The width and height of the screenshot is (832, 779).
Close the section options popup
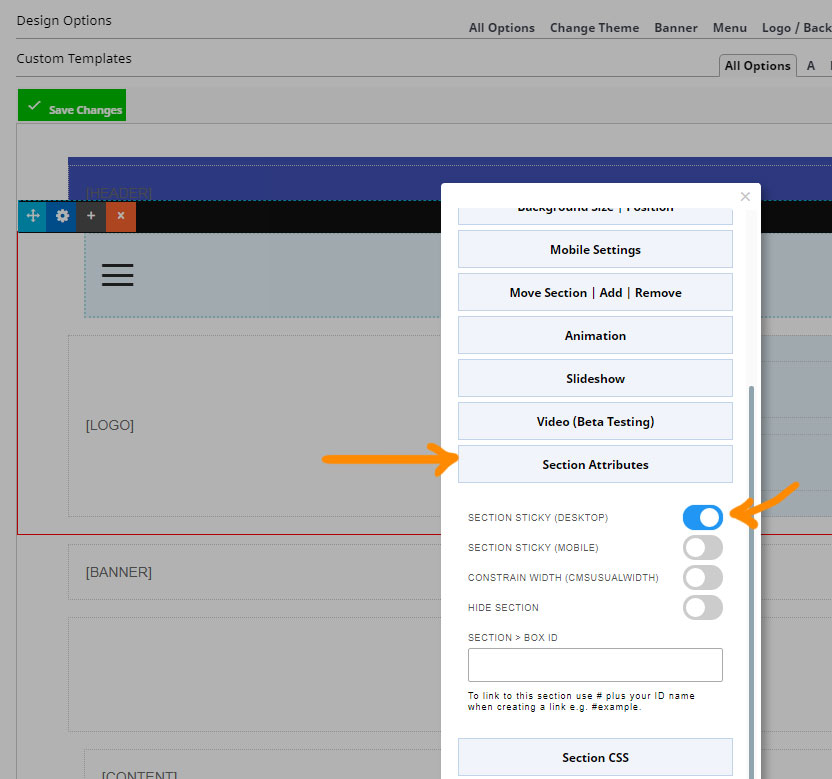coord(744,197)
